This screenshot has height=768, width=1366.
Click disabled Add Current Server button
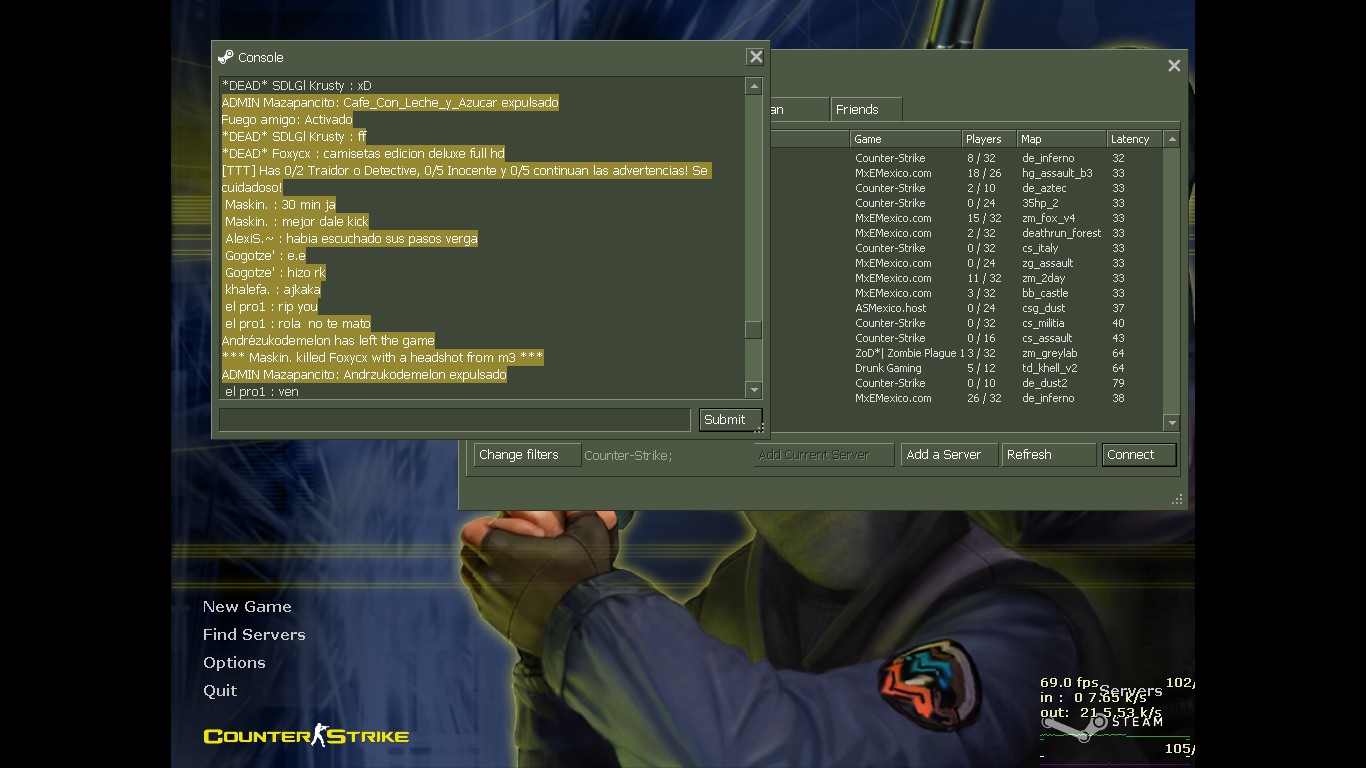(x=824, y=455)
